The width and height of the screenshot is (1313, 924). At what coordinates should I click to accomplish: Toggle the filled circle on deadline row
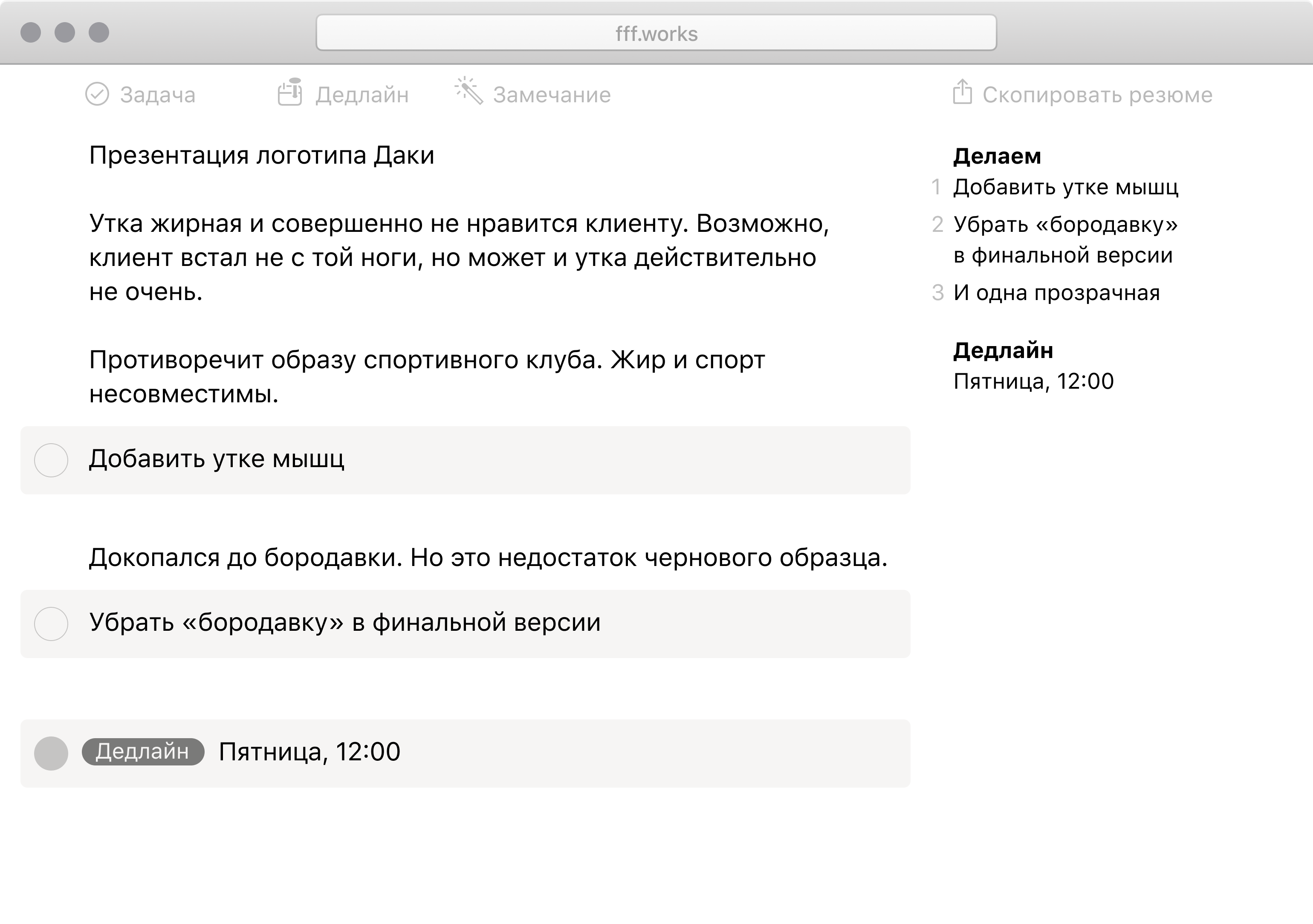[x=52, y=753]
